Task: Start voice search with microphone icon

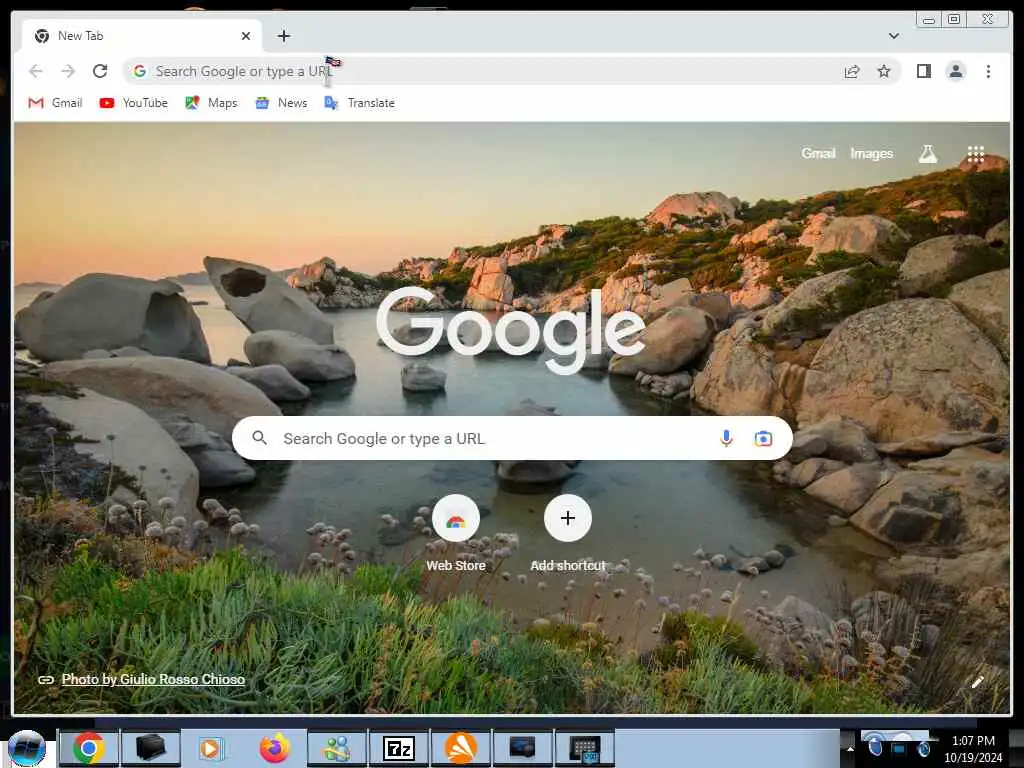Action: pyautogui.click(x=726, y=438)
